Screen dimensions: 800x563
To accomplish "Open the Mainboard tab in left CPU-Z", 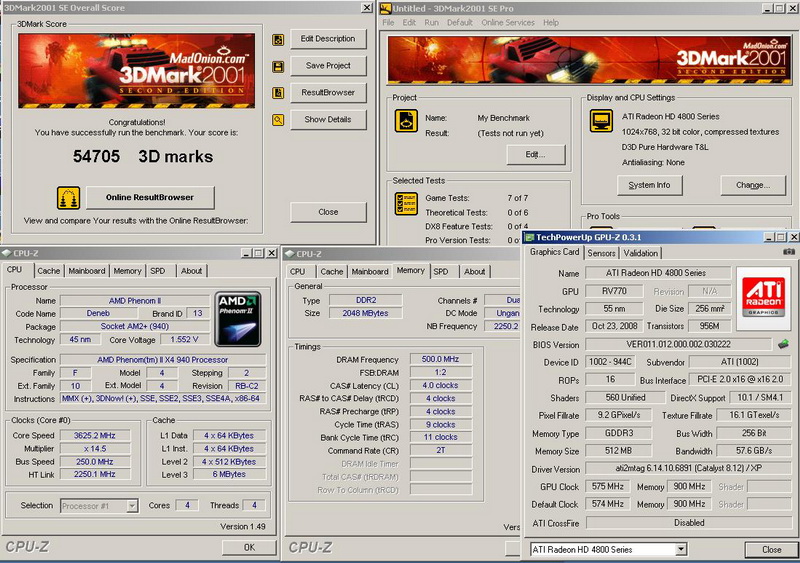I will pos(87,271).
